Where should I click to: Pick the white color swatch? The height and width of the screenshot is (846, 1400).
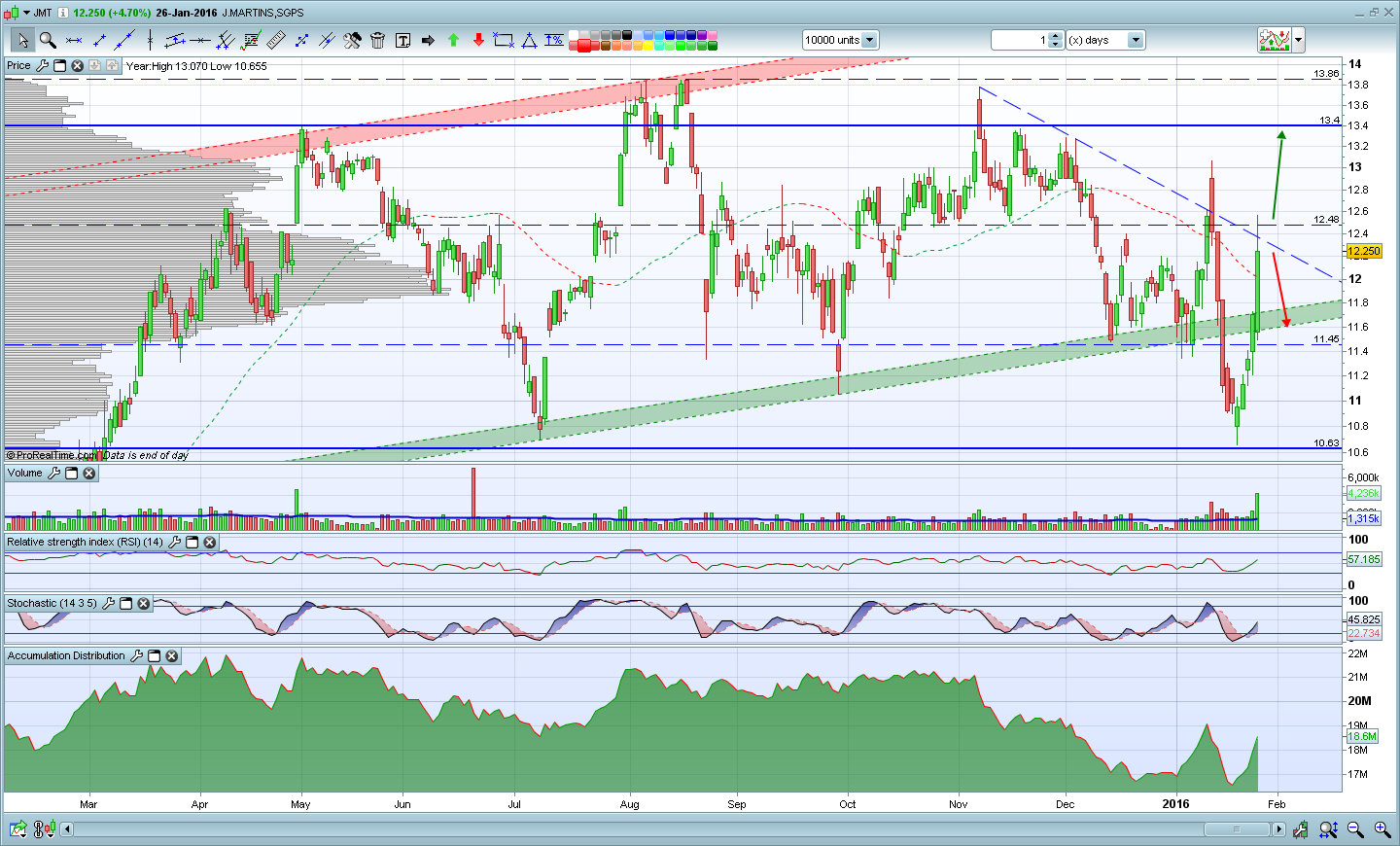(574, 35)
